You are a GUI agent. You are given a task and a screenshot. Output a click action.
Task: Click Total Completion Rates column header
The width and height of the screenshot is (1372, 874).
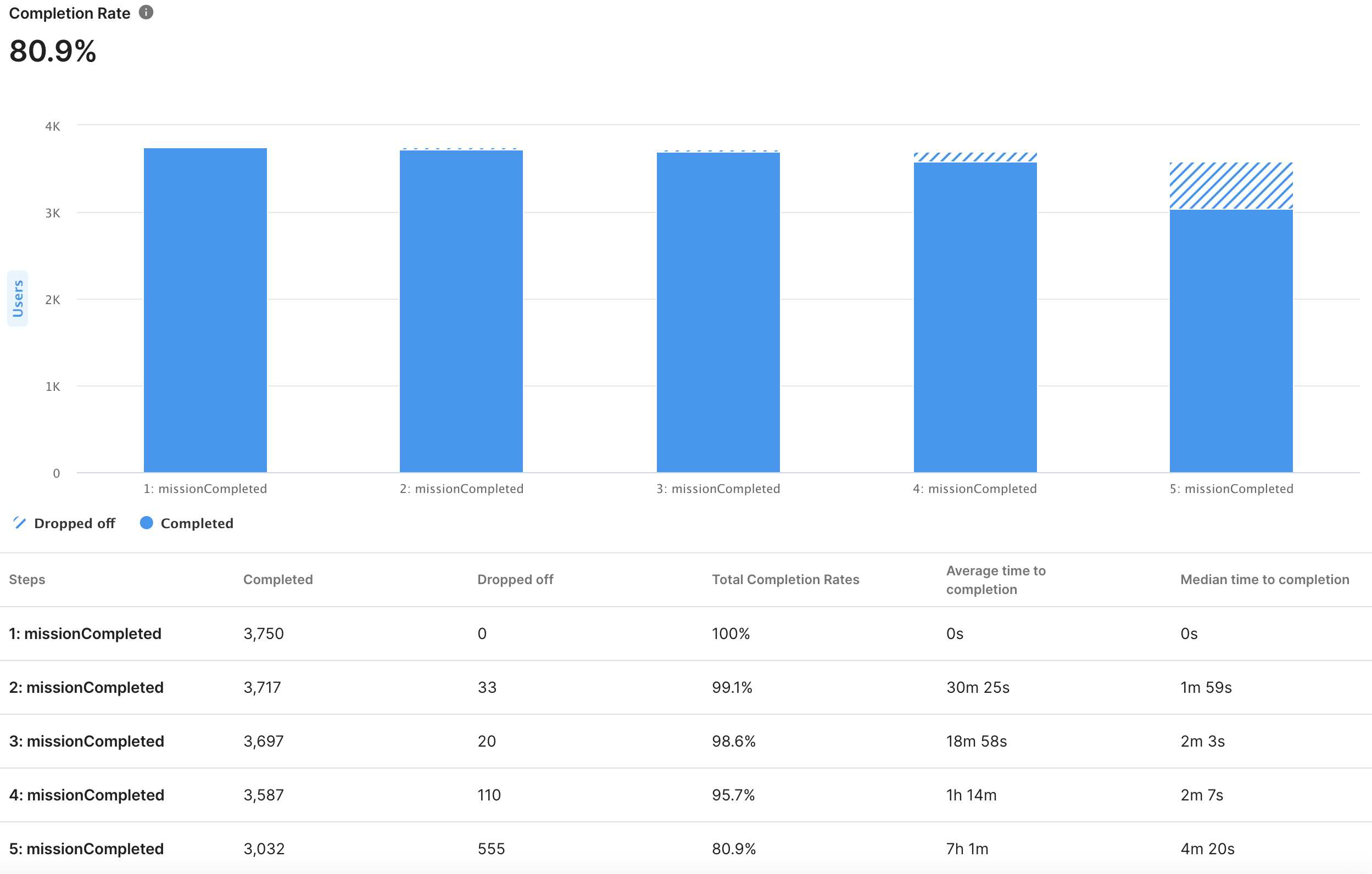[785, 579]
